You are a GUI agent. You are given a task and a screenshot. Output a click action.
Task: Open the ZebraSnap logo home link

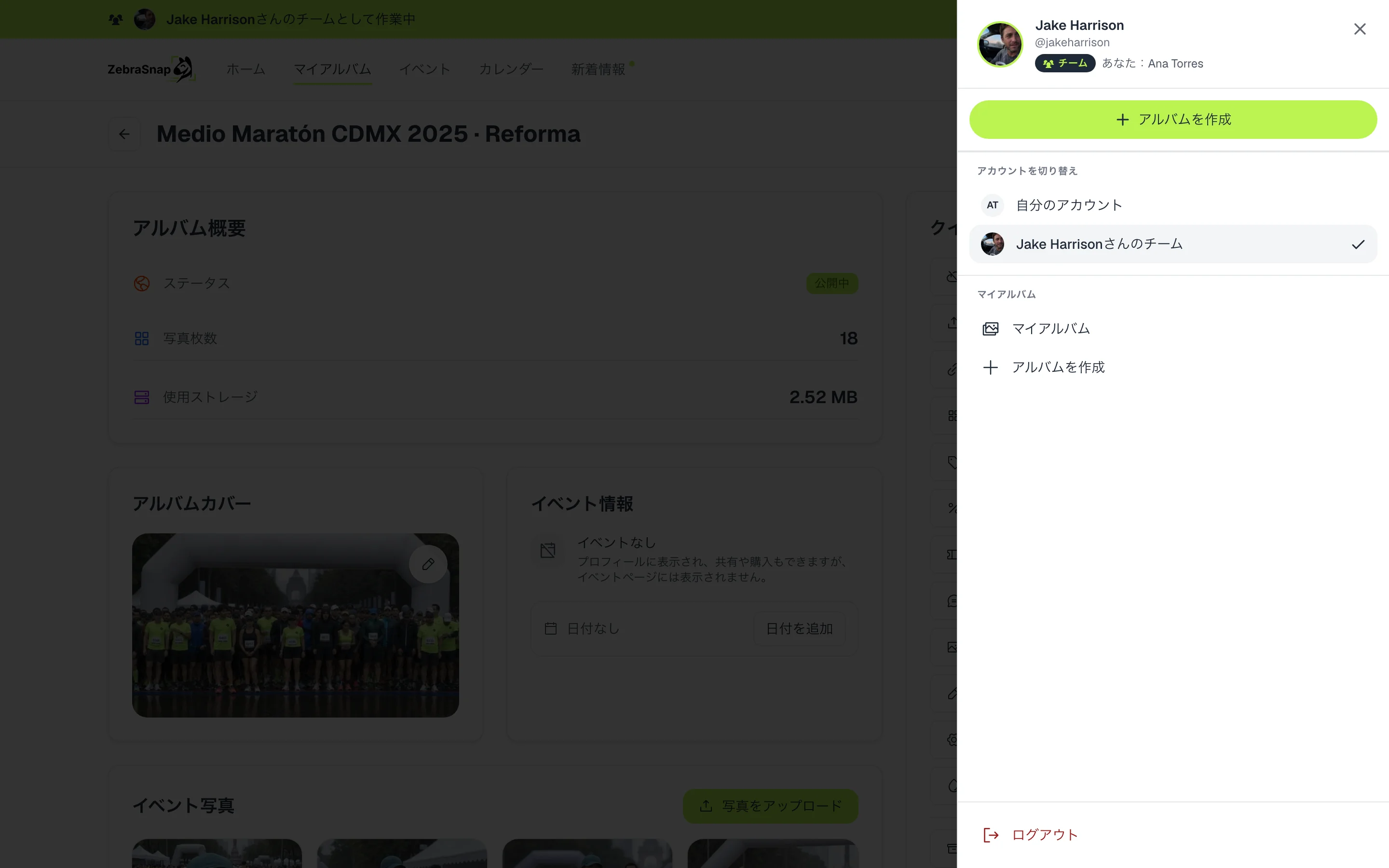(x=151, y=69)
